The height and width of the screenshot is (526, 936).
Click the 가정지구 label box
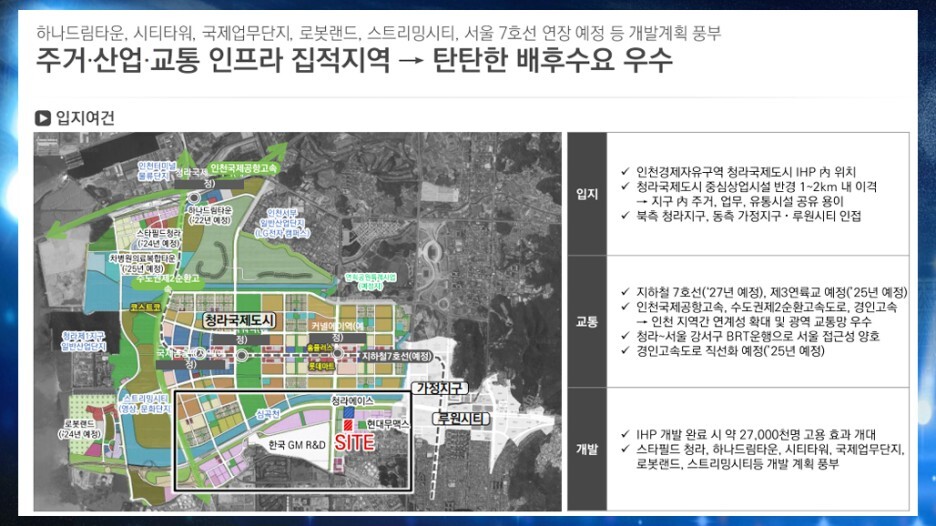click(440, 388)
